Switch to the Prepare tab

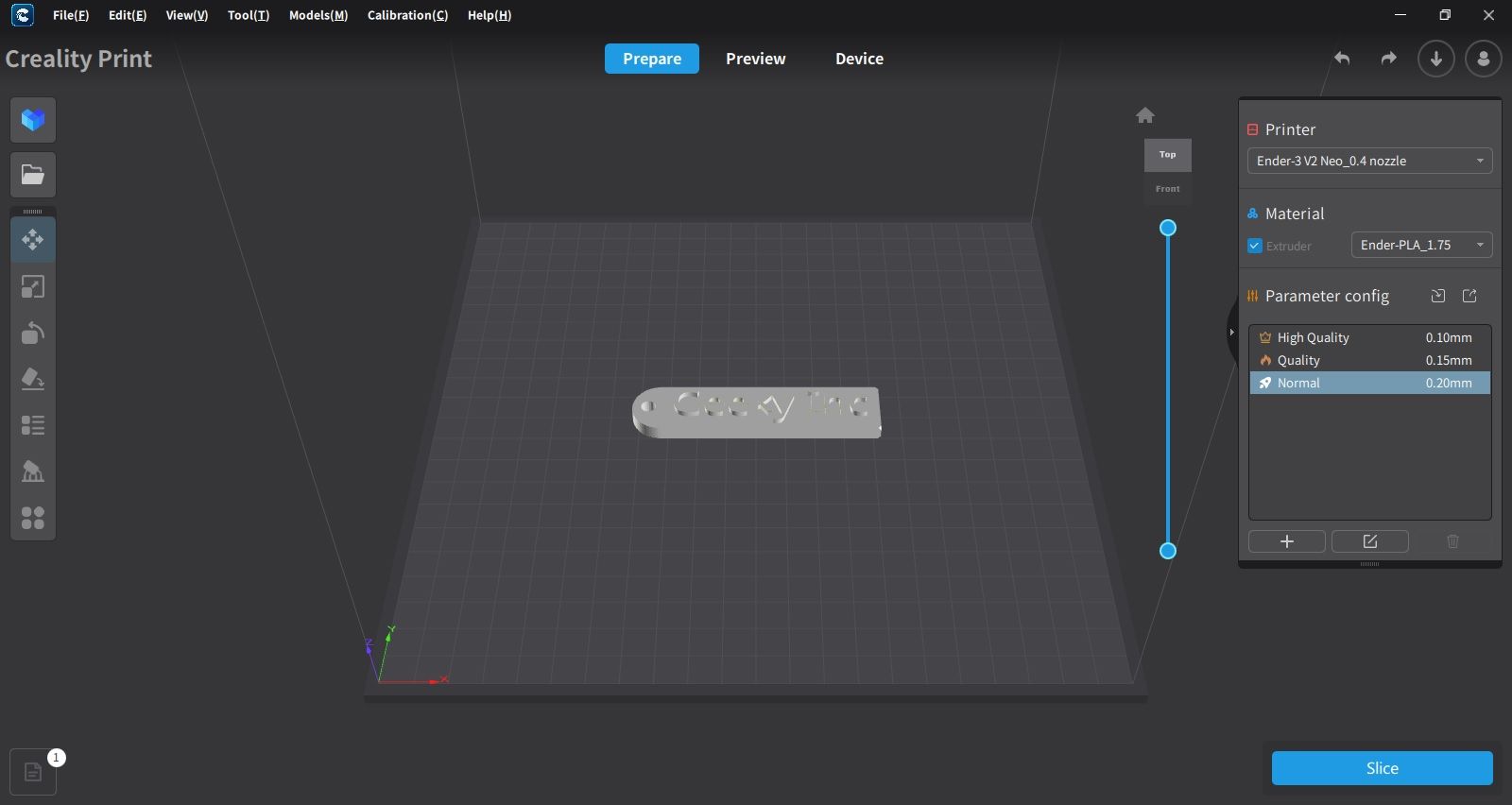tap(652, 59)
